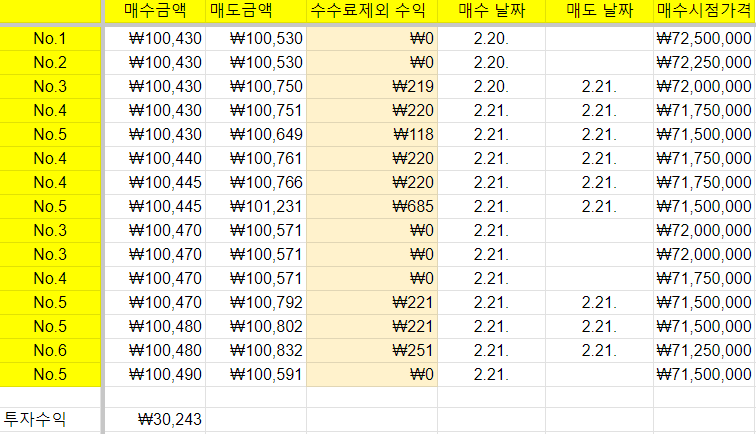Select the buy amount cell ₩100,440
Image resolution: width=756 pixels, height=434 pixels.
pos(155,159)
